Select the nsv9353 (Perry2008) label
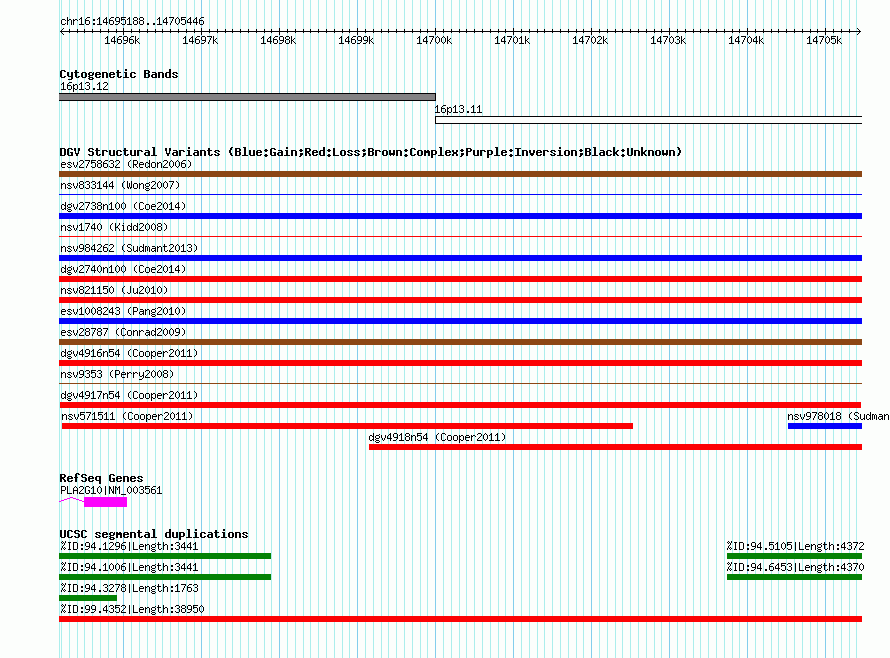Viewport: 890px width, 658px height. (117, 374)
